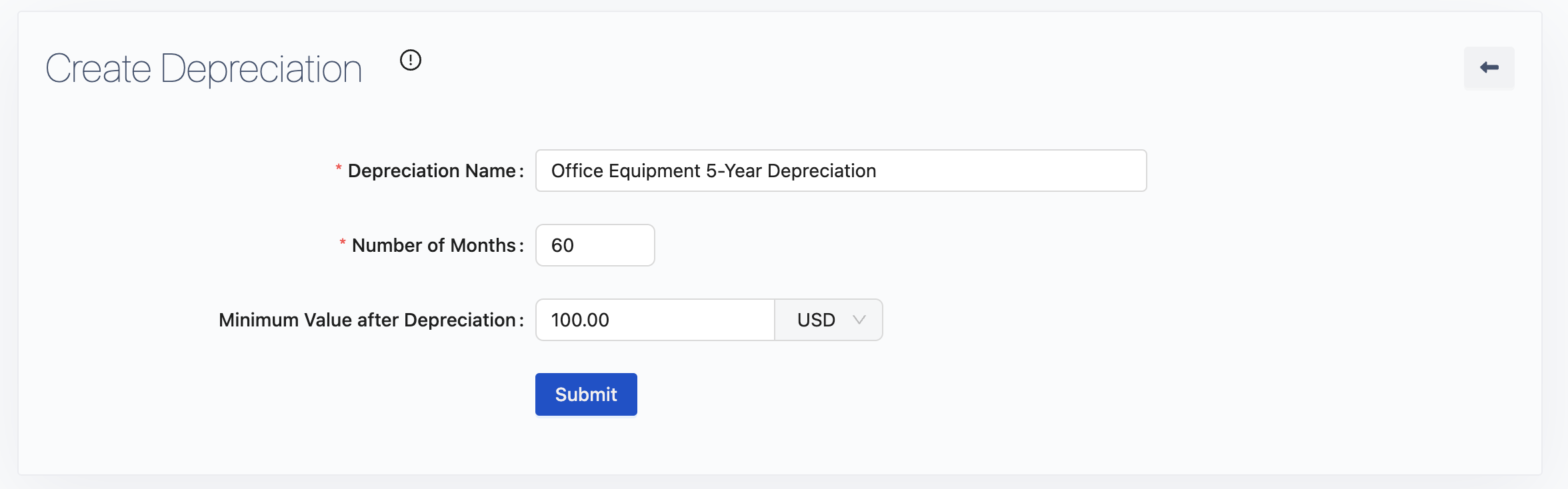Open the USD currency dropdown
The image size is (1568, 489).
pyautogui.click(x=829, y=320)
